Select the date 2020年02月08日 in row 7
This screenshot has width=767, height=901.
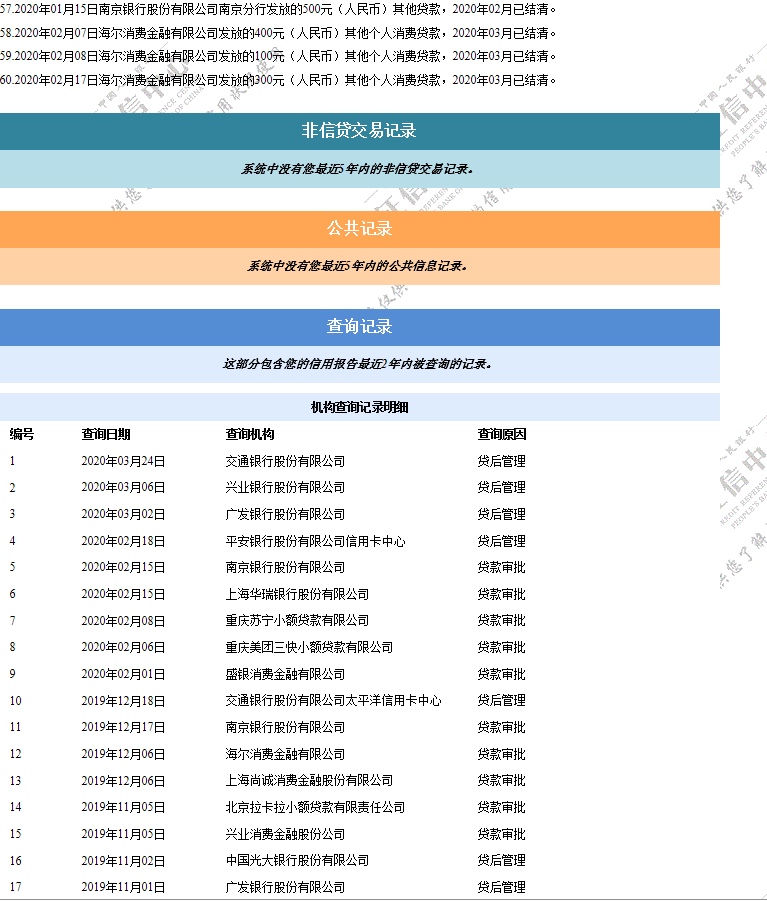click(x=123, y=621)
